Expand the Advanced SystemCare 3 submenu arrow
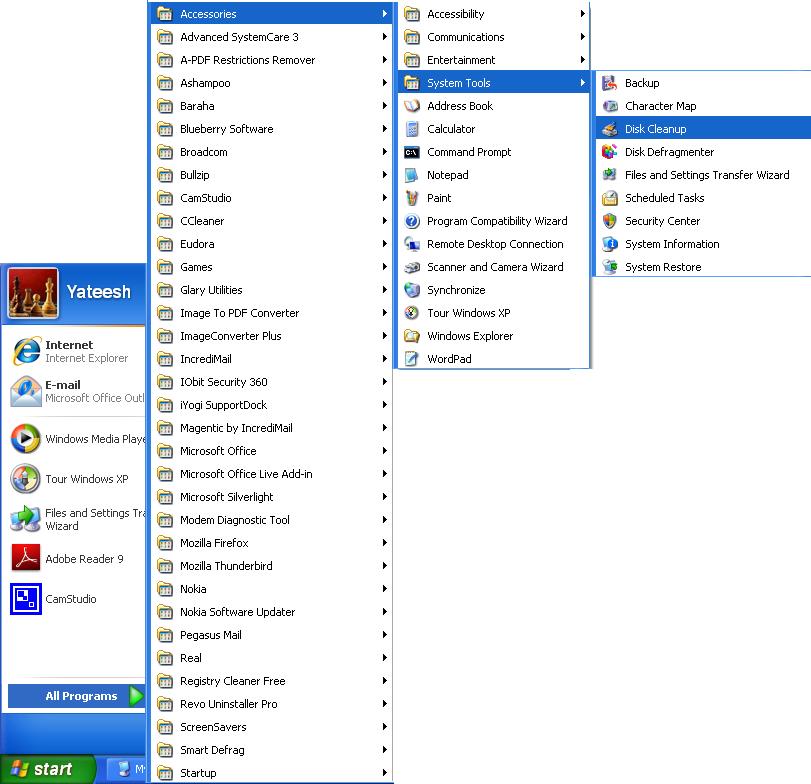This screenshot has width=811, height=784. pyautogui.click(x=384, y=37)
